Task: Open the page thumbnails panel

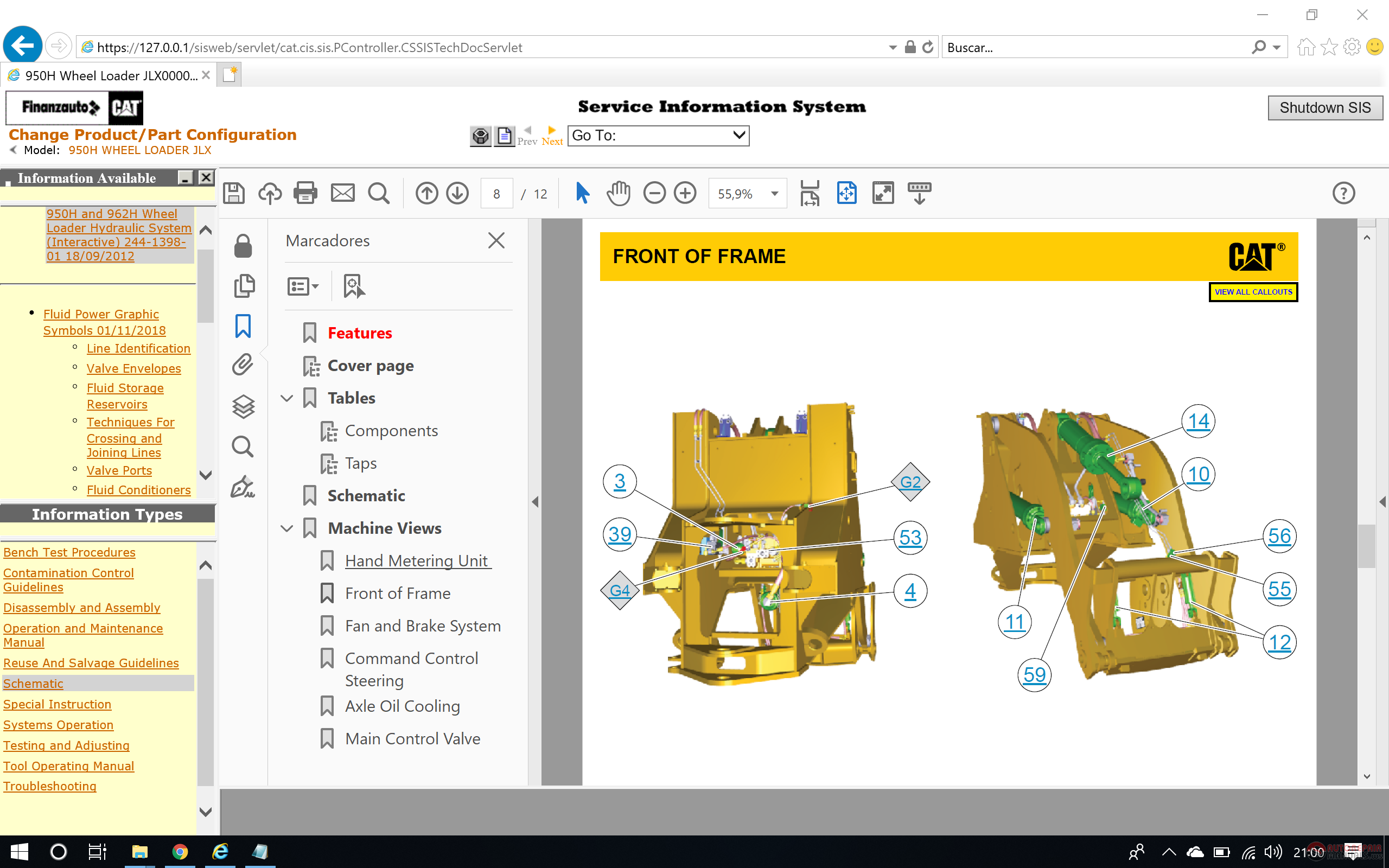Action: click(244, 286)
